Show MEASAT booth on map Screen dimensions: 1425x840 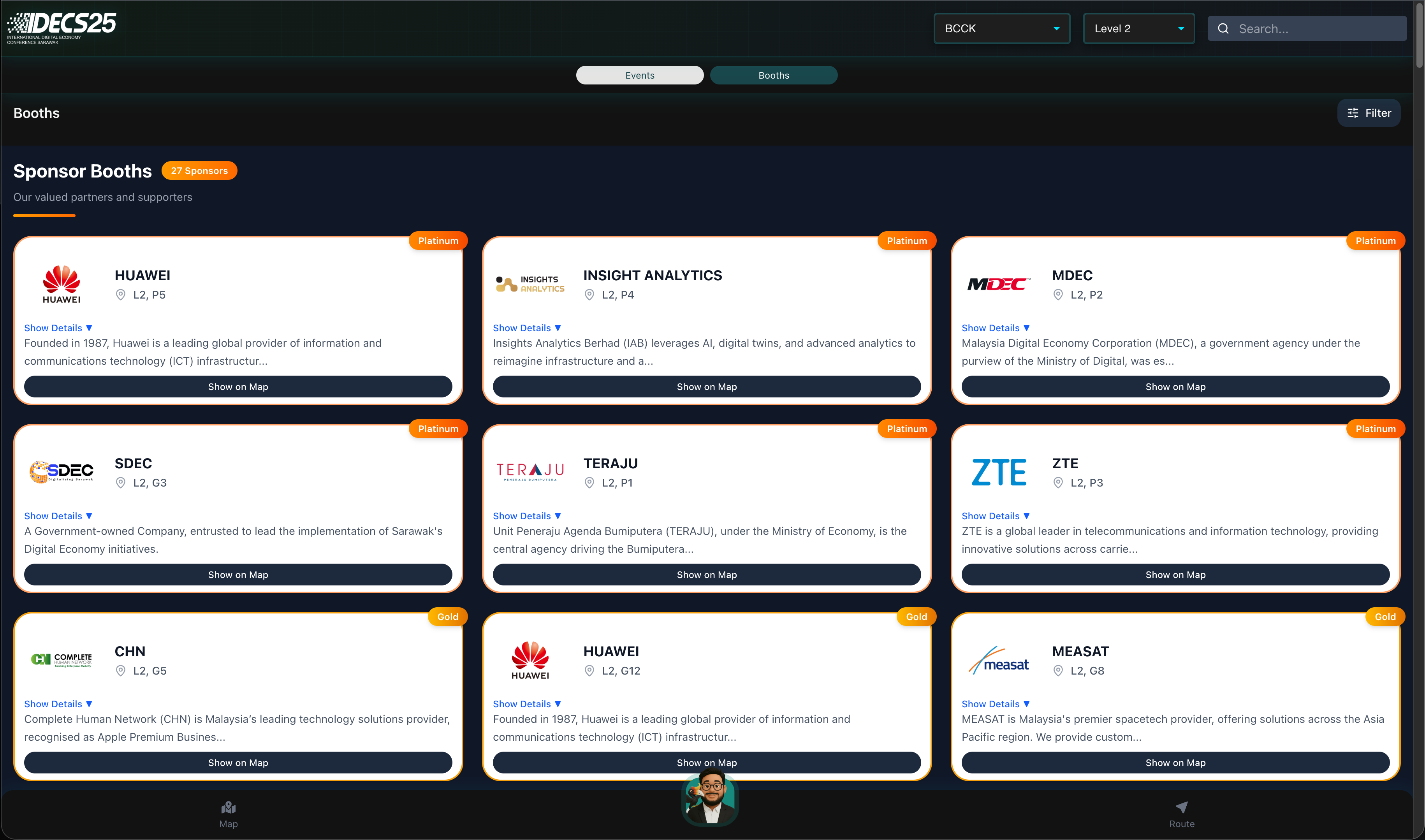click(1175, 763)
